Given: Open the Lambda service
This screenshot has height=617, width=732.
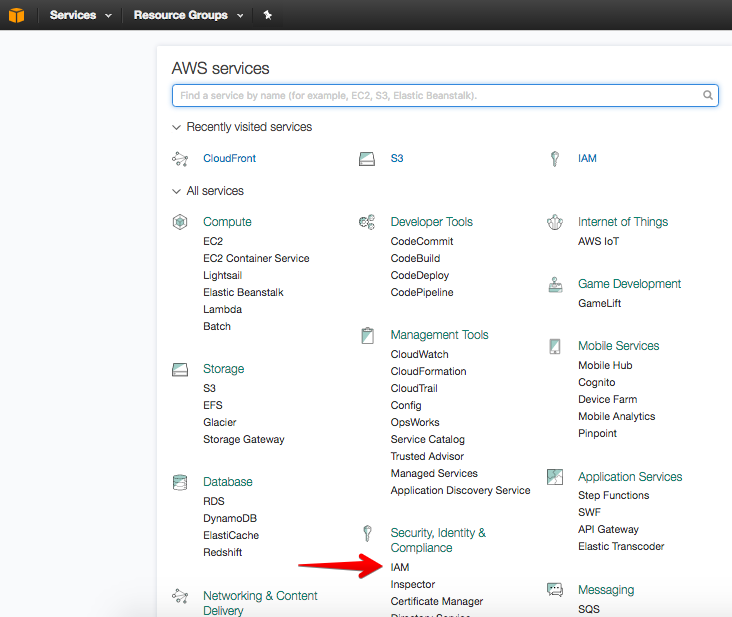Looking at the screenshot, I should [222, 309].
